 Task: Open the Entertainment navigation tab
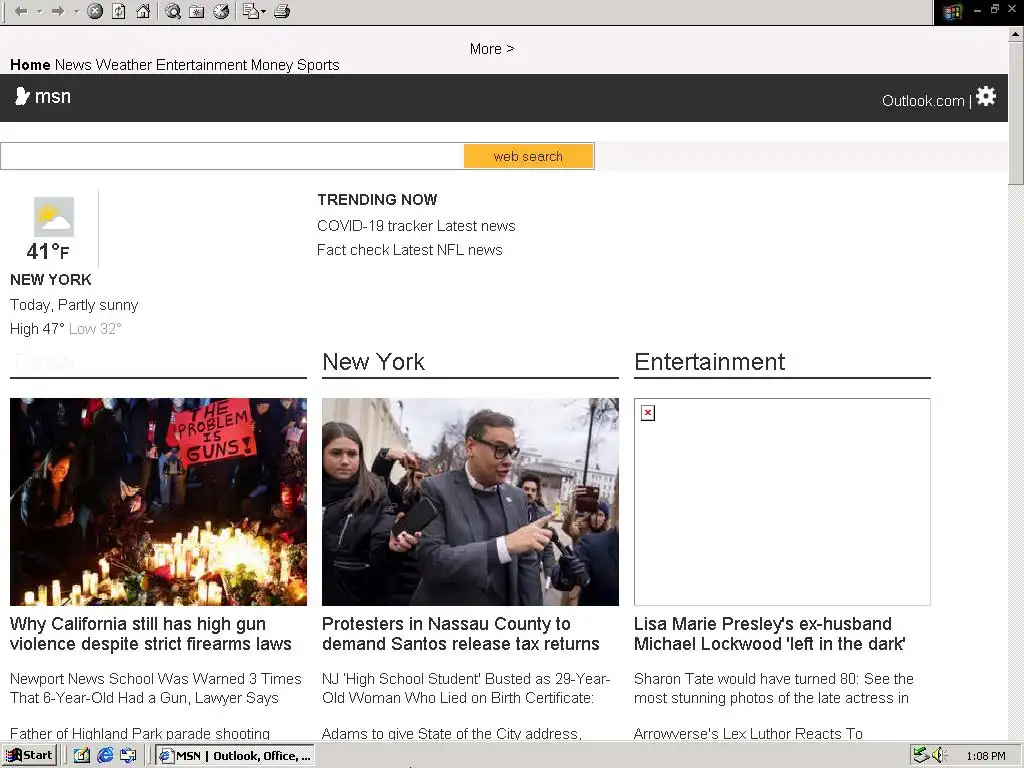tap(201, 65)
